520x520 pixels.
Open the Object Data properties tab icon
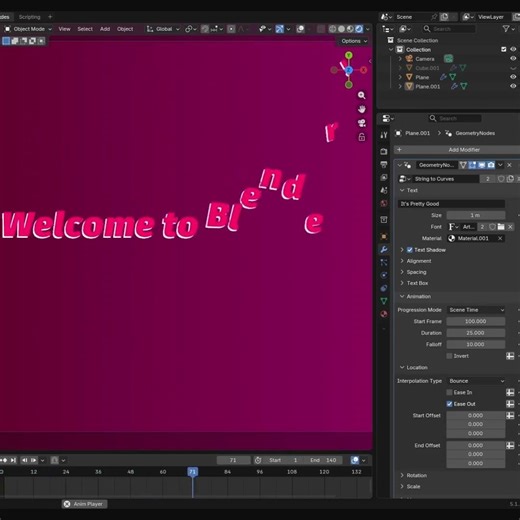click(384, 301)
